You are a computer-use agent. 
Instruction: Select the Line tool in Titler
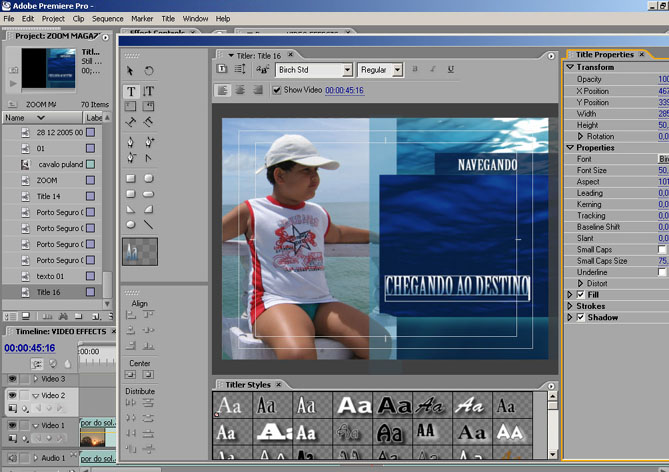(x=148, y=225)
